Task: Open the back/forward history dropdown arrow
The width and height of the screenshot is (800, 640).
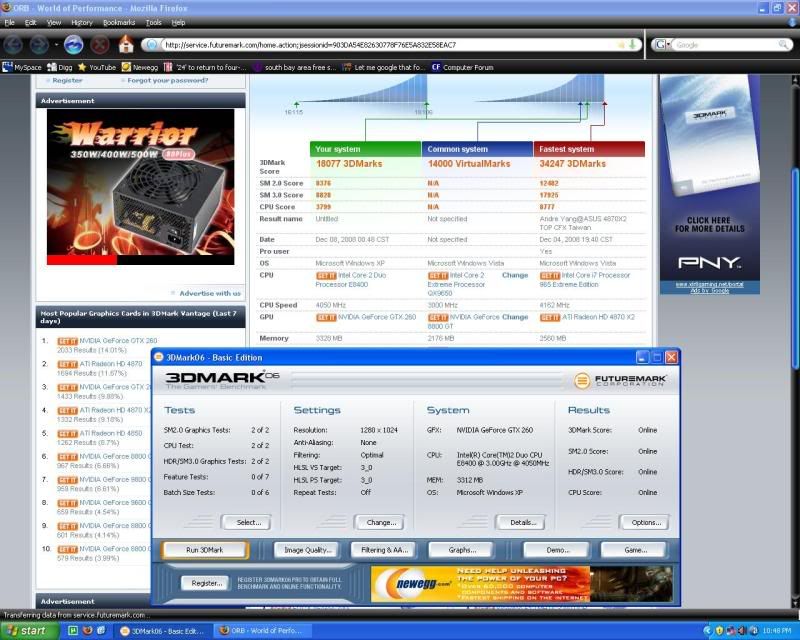Action: point(56,45)
